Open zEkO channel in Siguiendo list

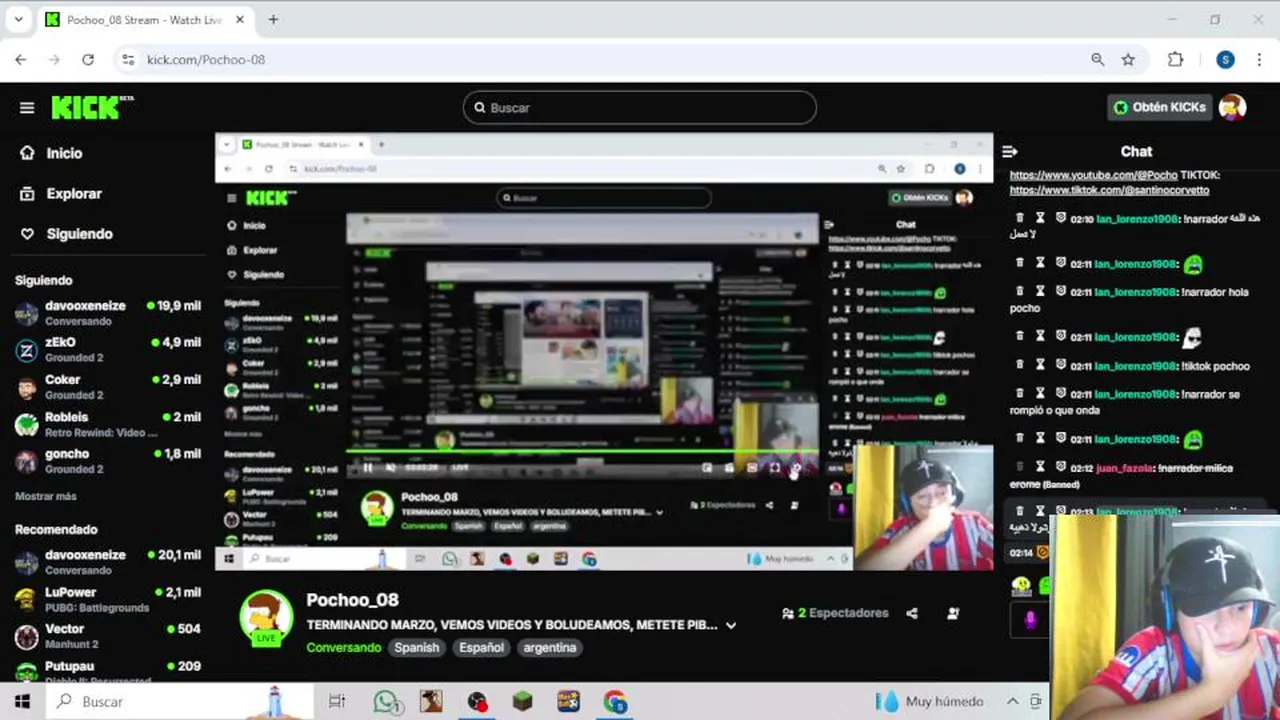(107, 349)
